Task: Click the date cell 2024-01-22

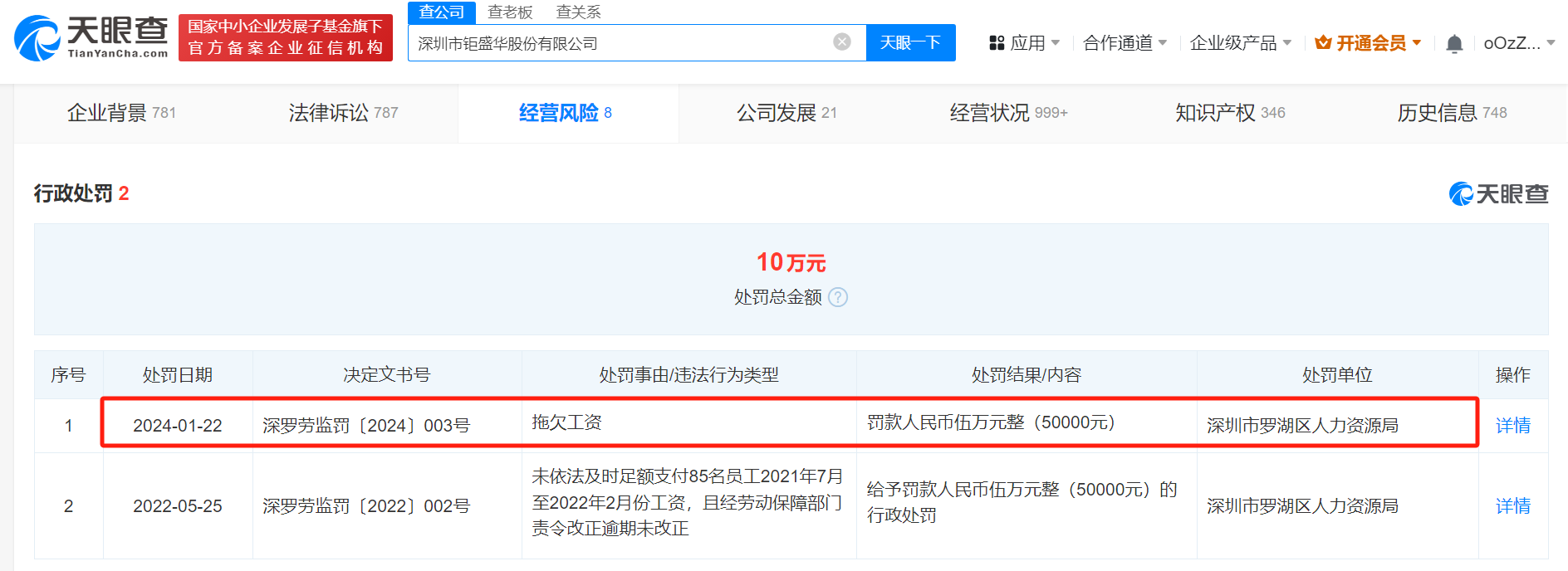Action: [x=178, y=426]
